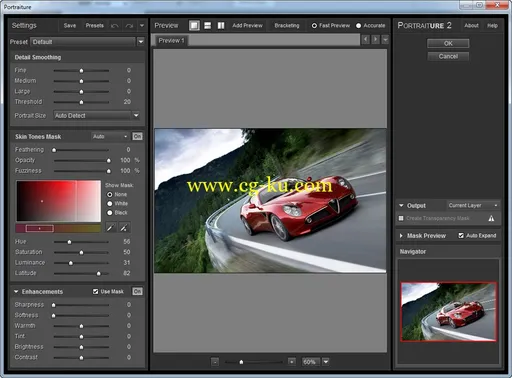Open About menu item
This screenshot has height=378, width=512.
pos(471,26)
